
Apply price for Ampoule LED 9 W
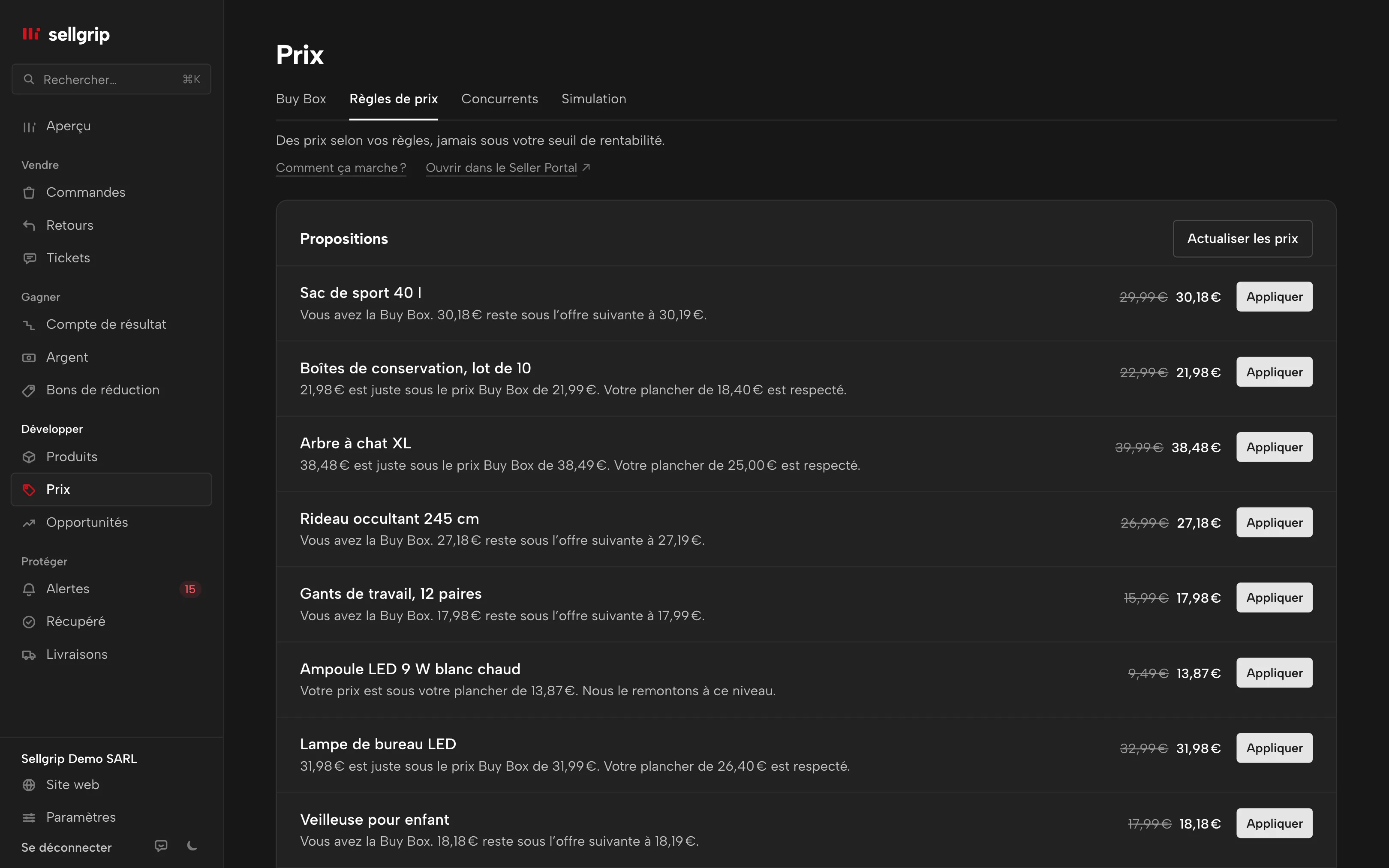click(1274, 673)
